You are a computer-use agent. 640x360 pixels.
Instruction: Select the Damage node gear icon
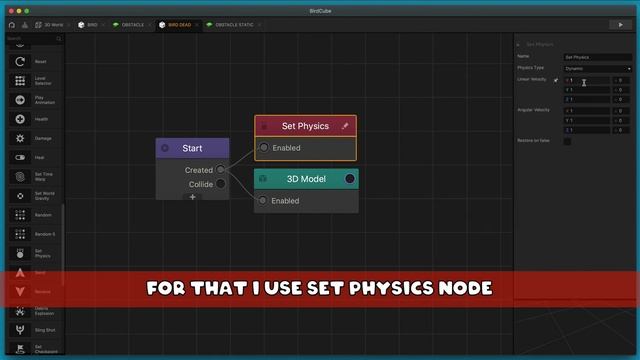coord(20,138)
